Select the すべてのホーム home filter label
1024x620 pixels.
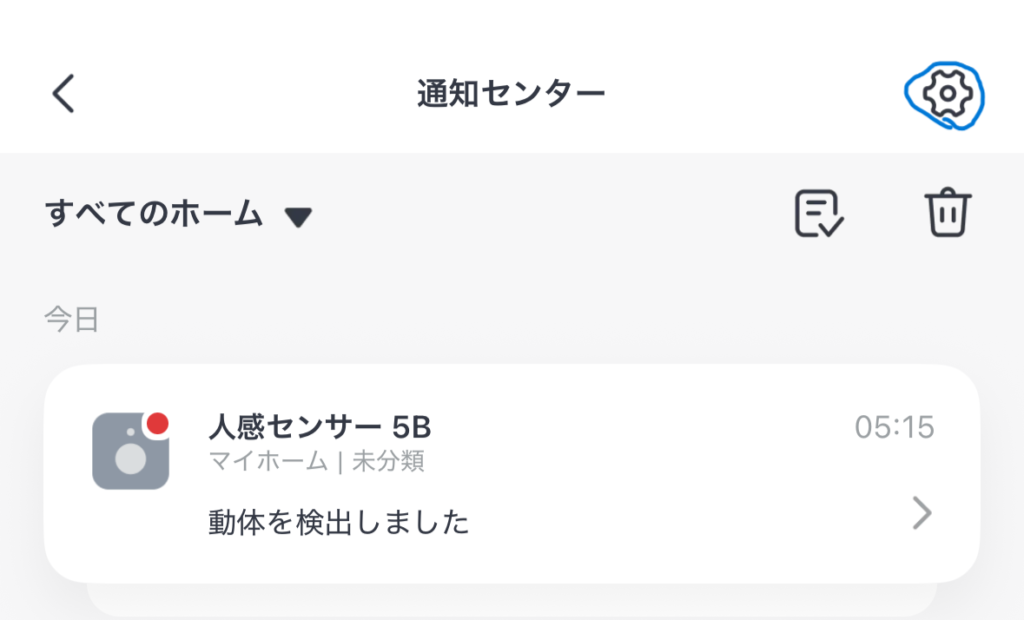(x=154, y=214)
